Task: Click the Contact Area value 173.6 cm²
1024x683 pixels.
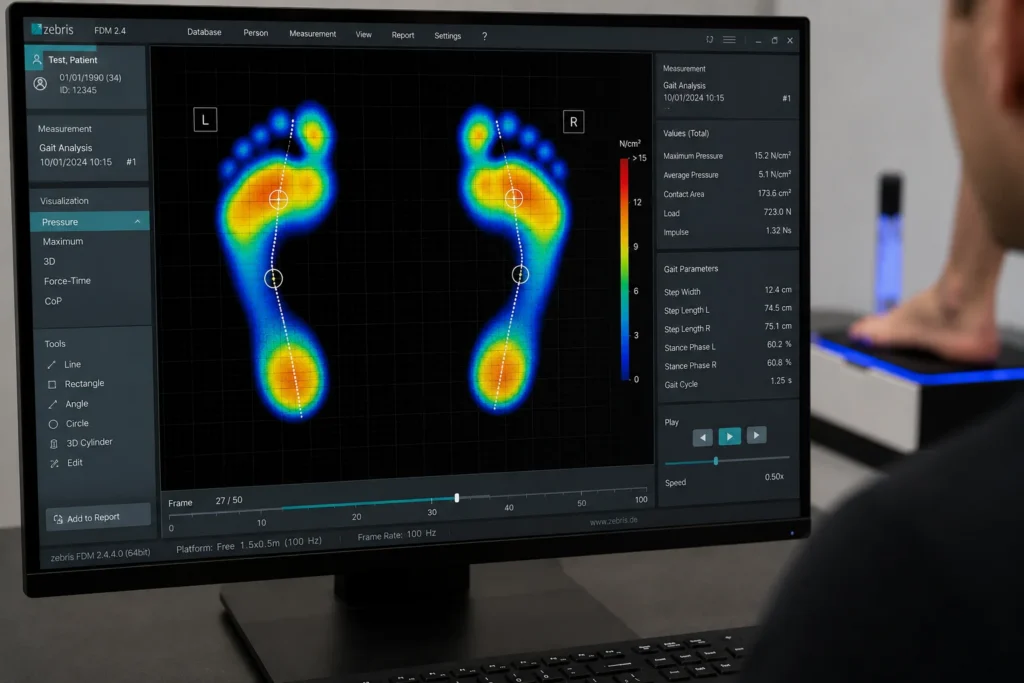Action: 774,193
